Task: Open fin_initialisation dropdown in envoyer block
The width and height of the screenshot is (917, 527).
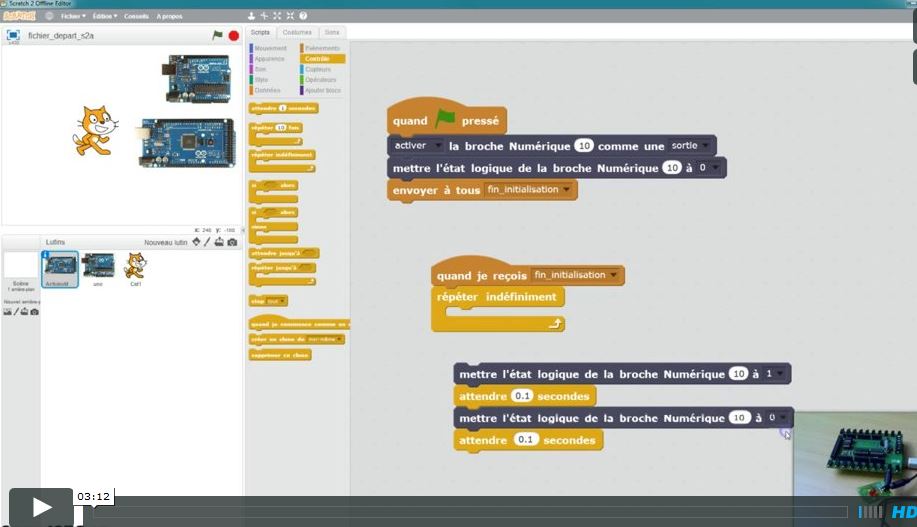Action: pyautogui.click(x=529, y=190)
